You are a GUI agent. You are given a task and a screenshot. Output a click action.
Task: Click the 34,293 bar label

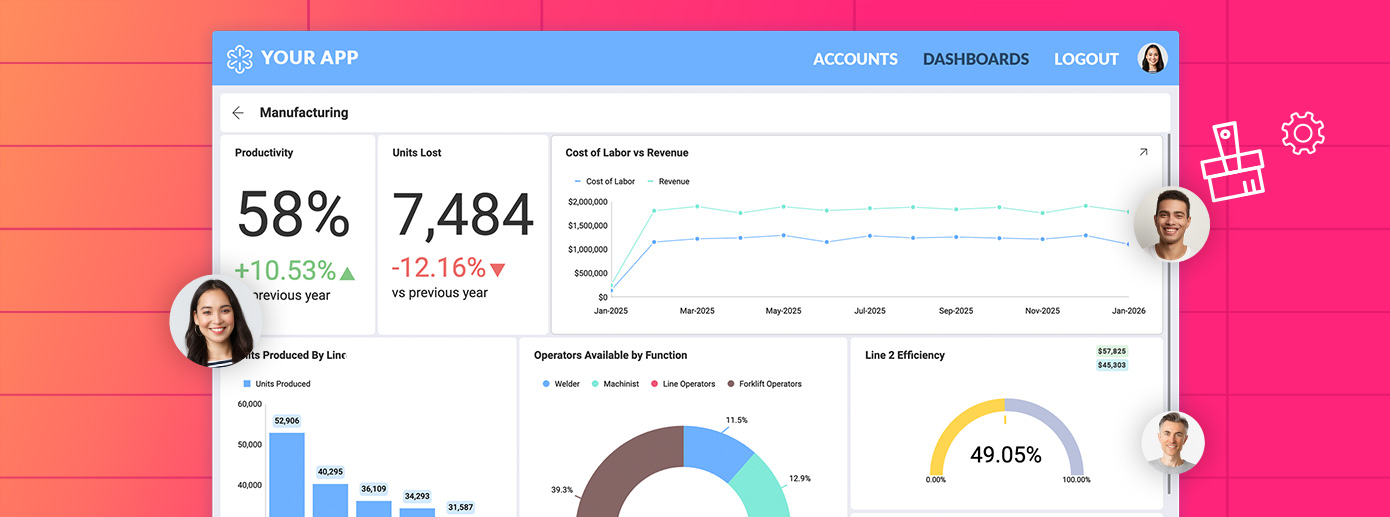coord(417,496)
